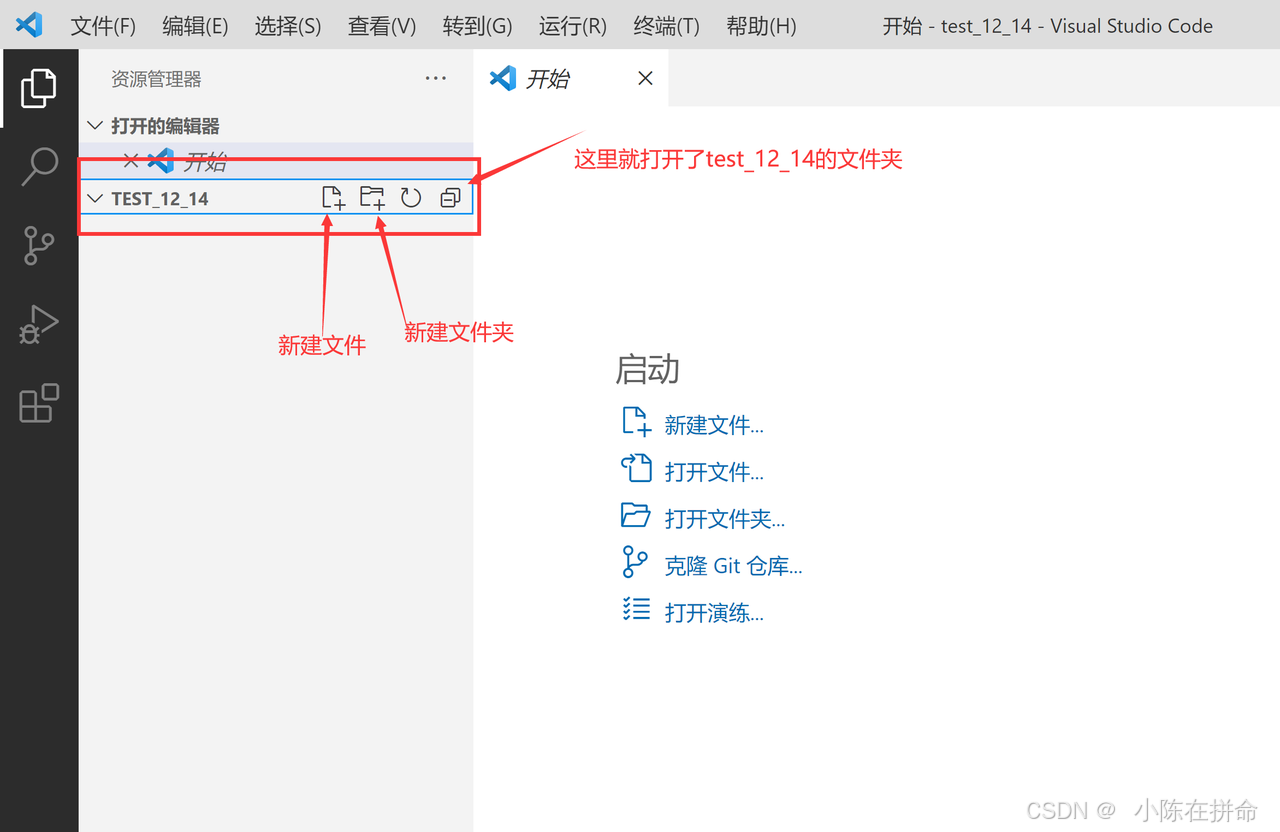Close the 开始 editor tab
The image size is (1280, 832).
[x=645, y=78]
